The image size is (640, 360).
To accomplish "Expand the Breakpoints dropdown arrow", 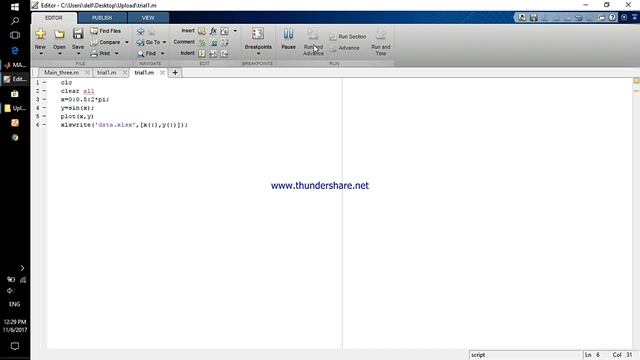I will (258, 53).
